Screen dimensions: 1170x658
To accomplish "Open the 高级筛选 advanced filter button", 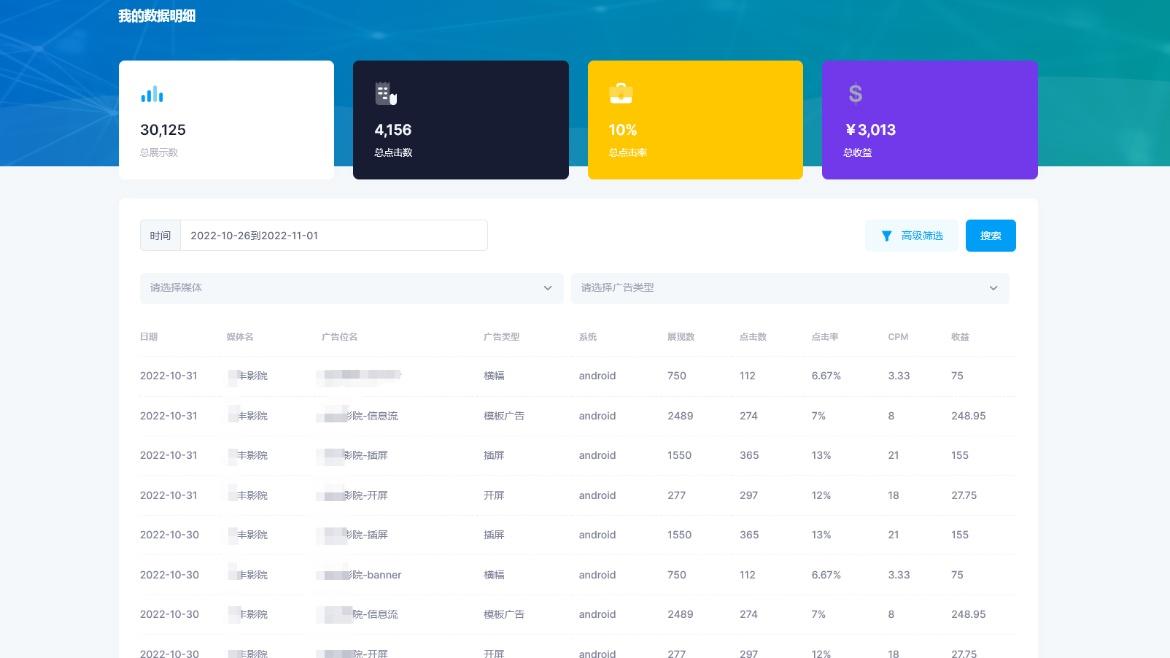I will [911, 236].
